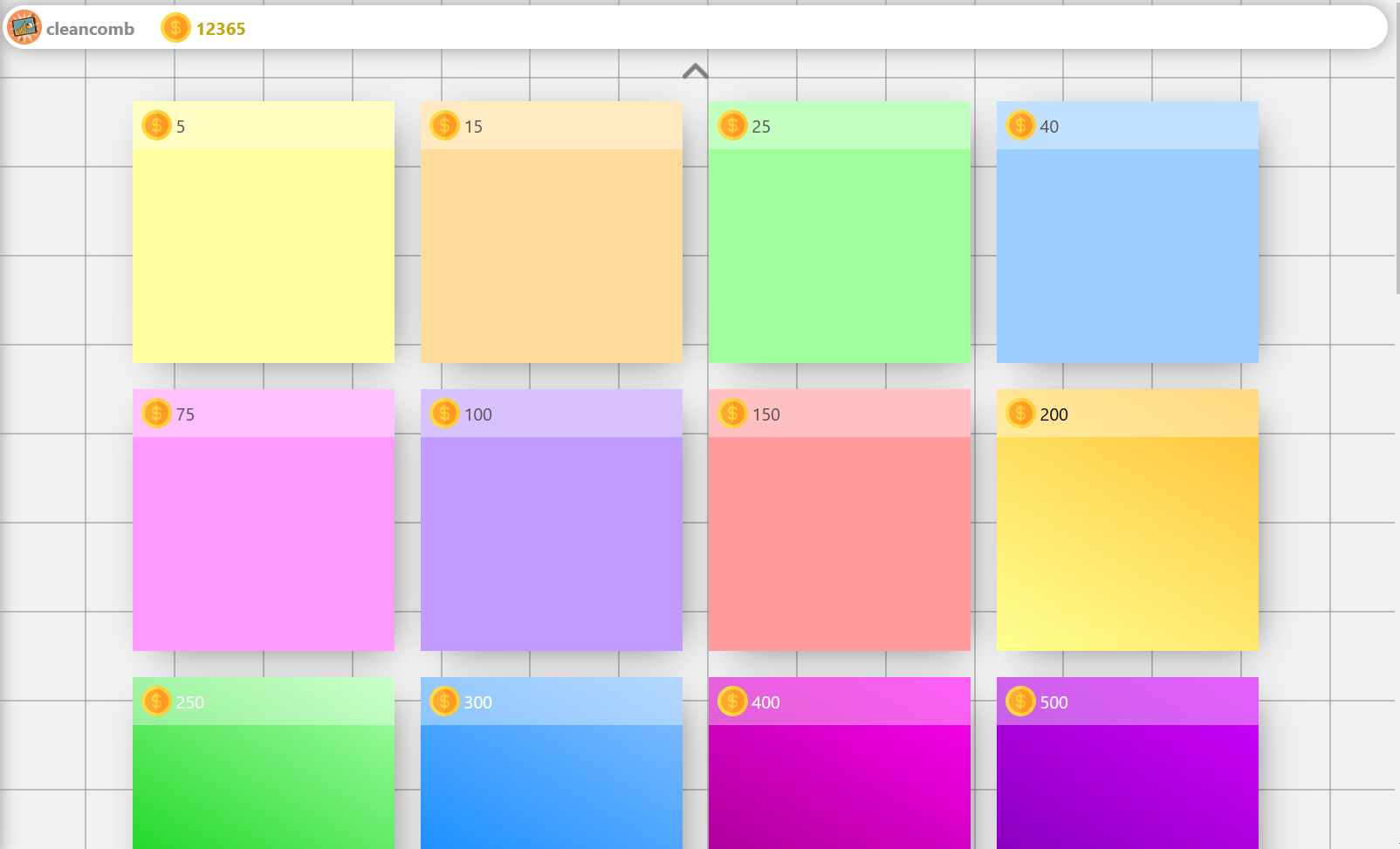Pick the green gradient note body priced 250

[x=264, y=787]
